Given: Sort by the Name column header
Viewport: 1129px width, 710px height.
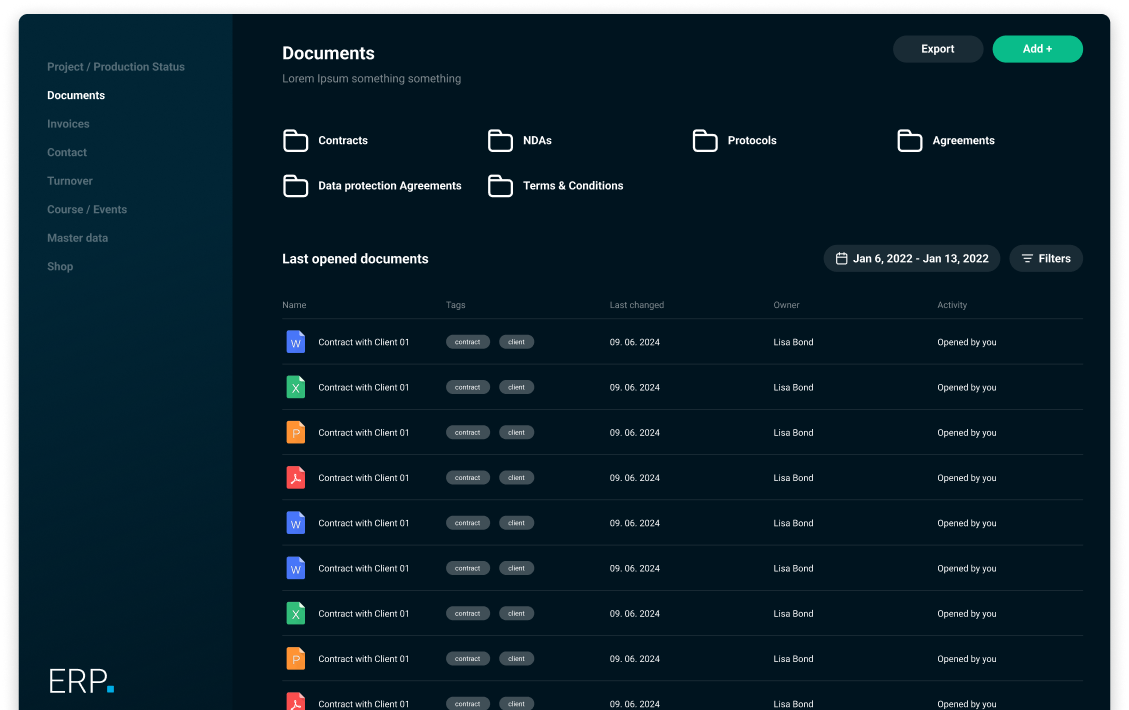Looking at the screenshot, I should [x=294, y=305].
